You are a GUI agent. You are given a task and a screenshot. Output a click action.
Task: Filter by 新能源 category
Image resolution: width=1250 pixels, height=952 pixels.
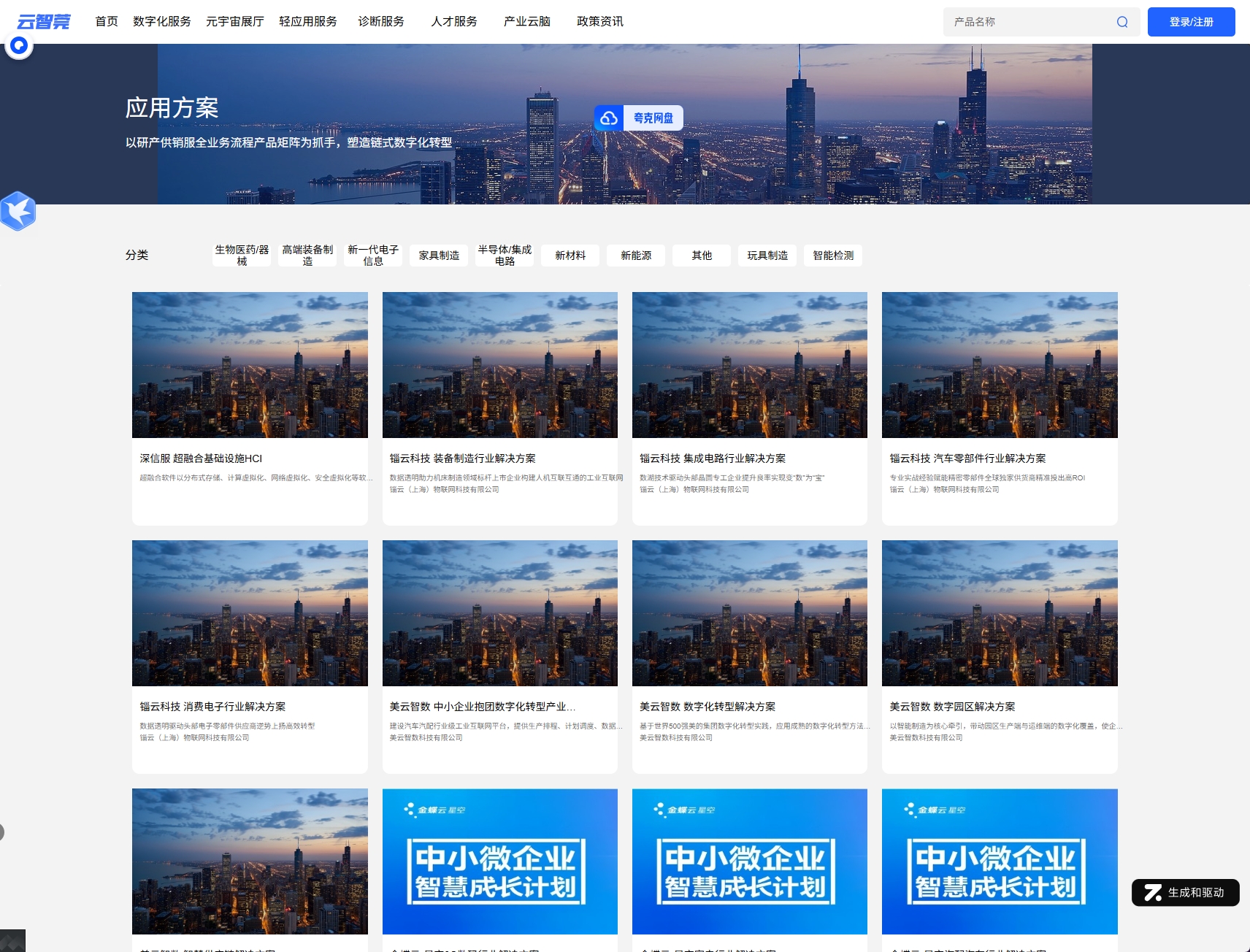(x=636, y=256)
